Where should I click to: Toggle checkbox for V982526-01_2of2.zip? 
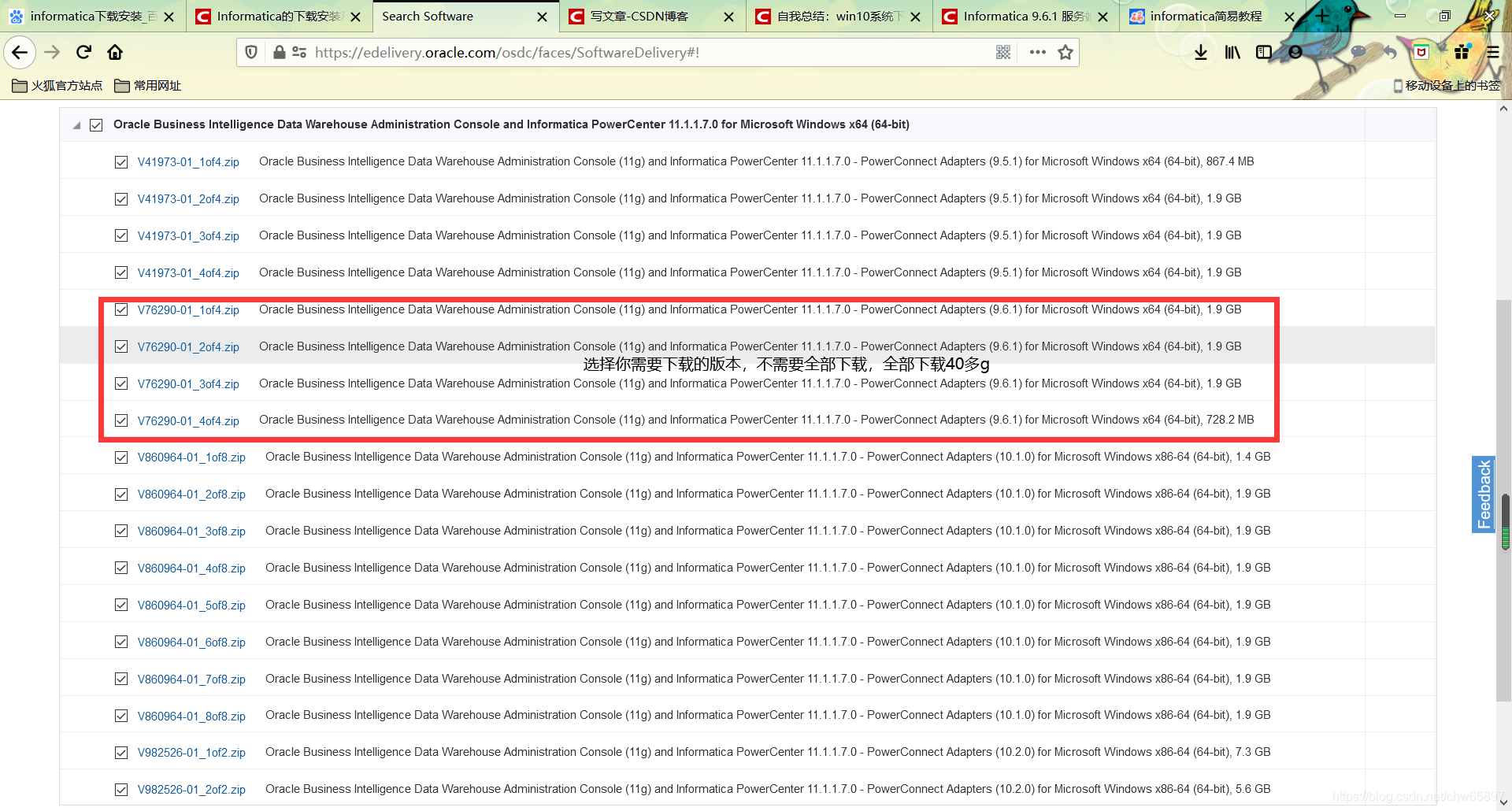click(x=121, y=790)
